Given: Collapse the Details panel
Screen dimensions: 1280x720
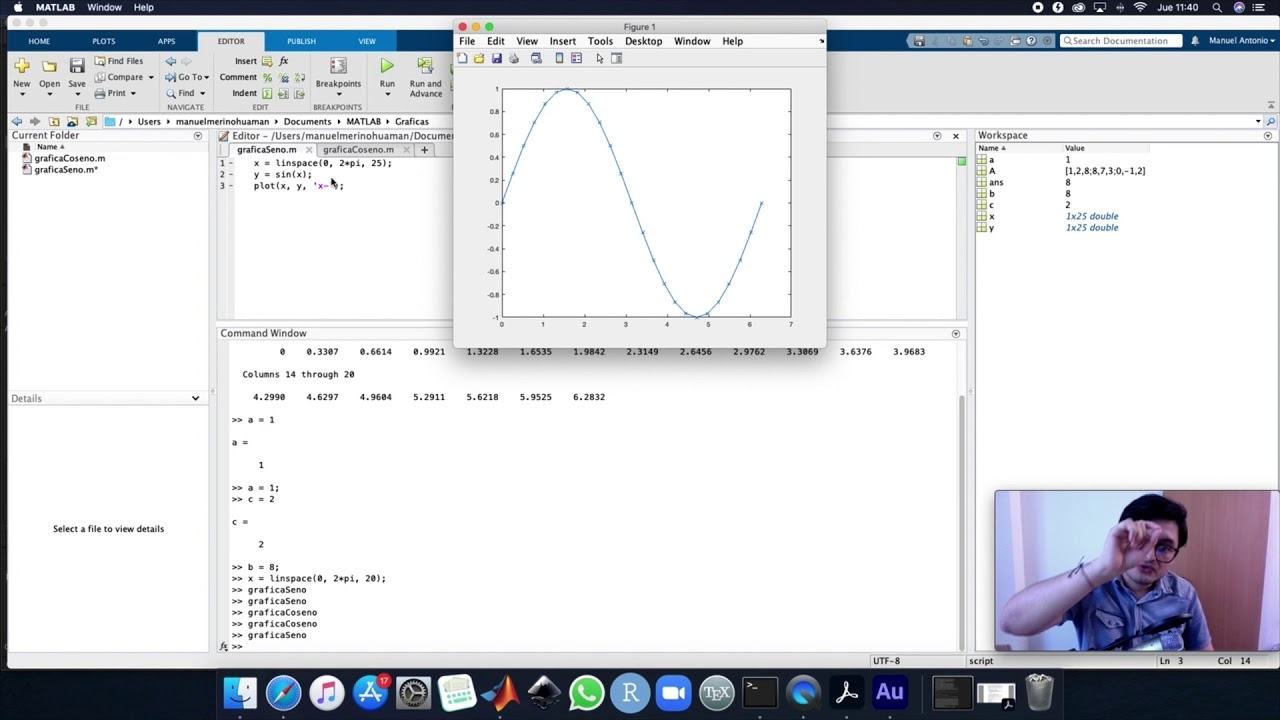Looking at the screenshot, I should [195, 398].
